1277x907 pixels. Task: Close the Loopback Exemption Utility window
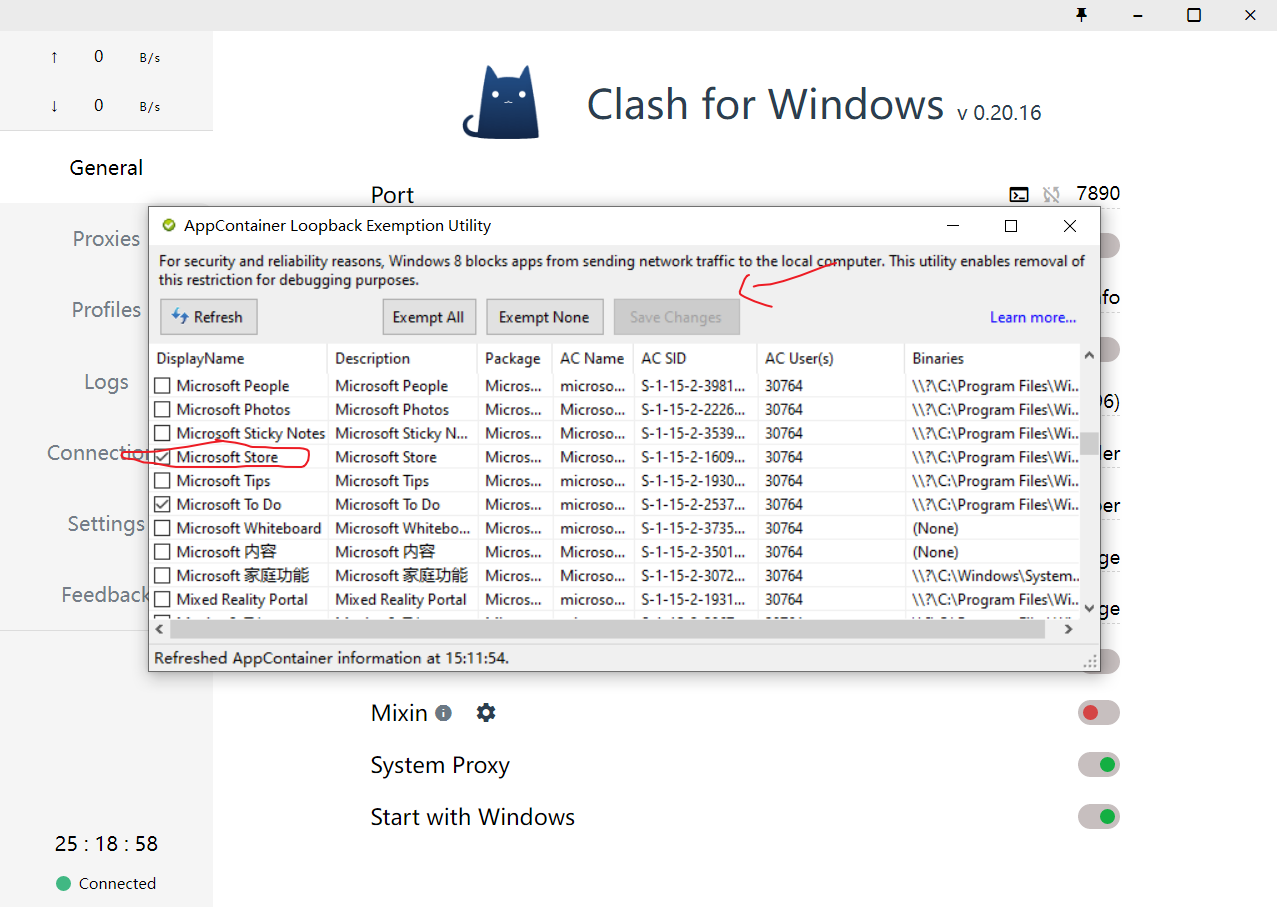pyautogui.click(x=1070, y=226)
